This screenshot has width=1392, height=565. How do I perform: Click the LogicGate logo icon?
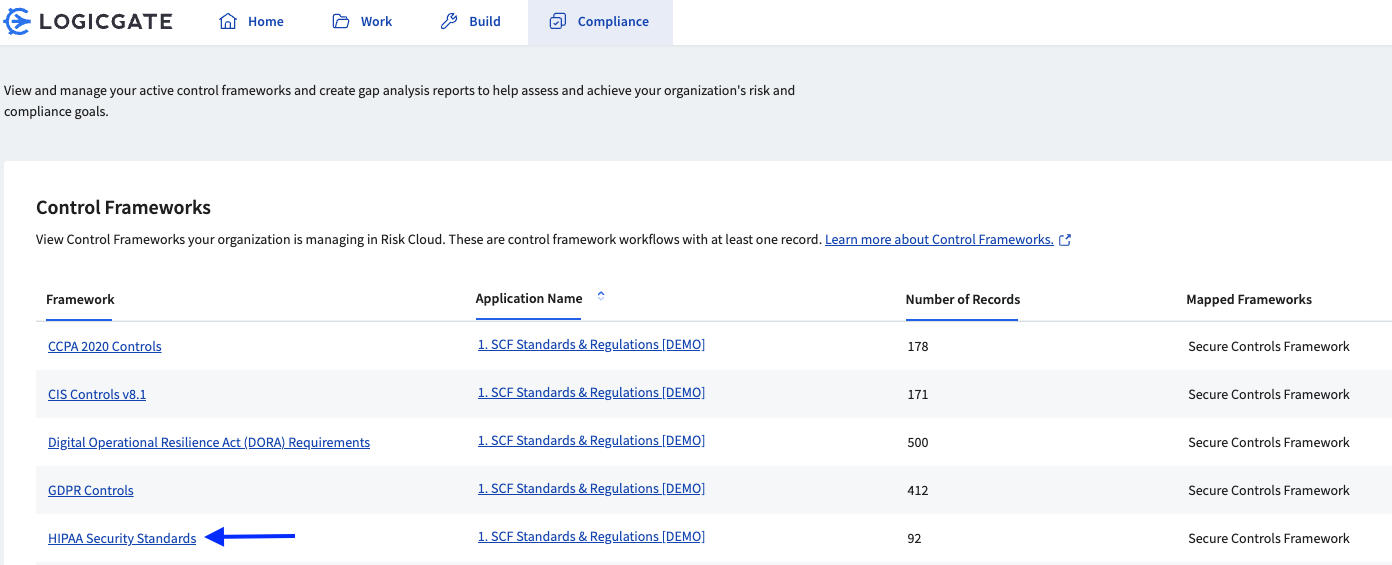pyautogui.click(x=18, y=21)
